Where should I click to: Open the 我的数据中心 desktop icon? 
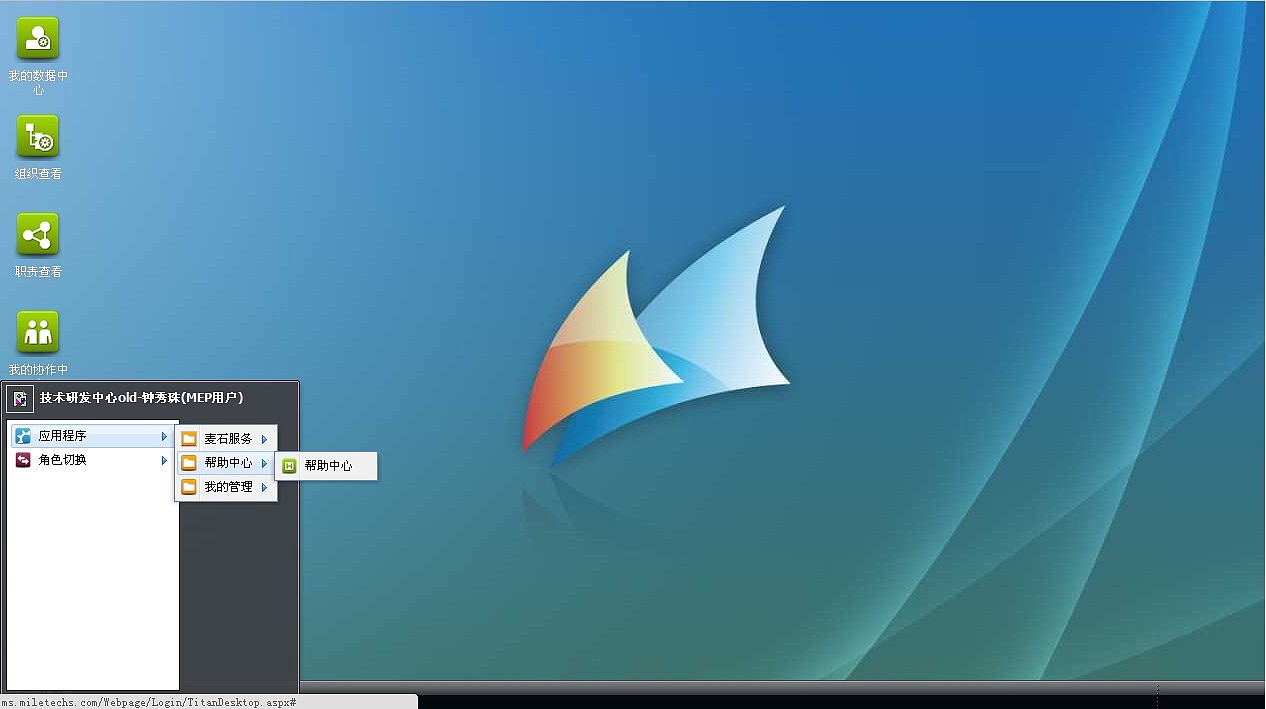click(x=38, y=38)
